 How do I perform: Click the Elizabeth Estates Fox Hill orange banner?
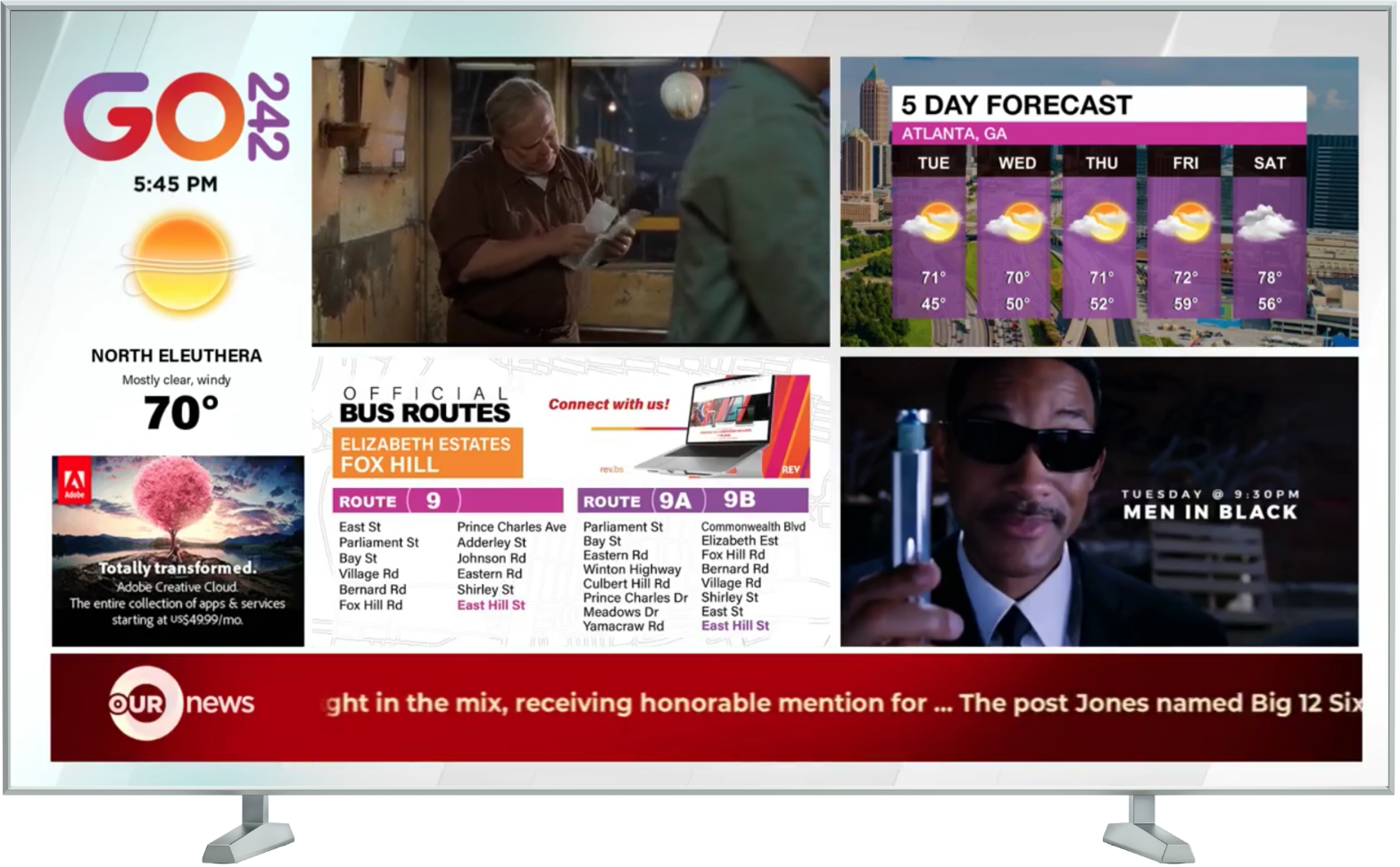click(x=427, y=454)
